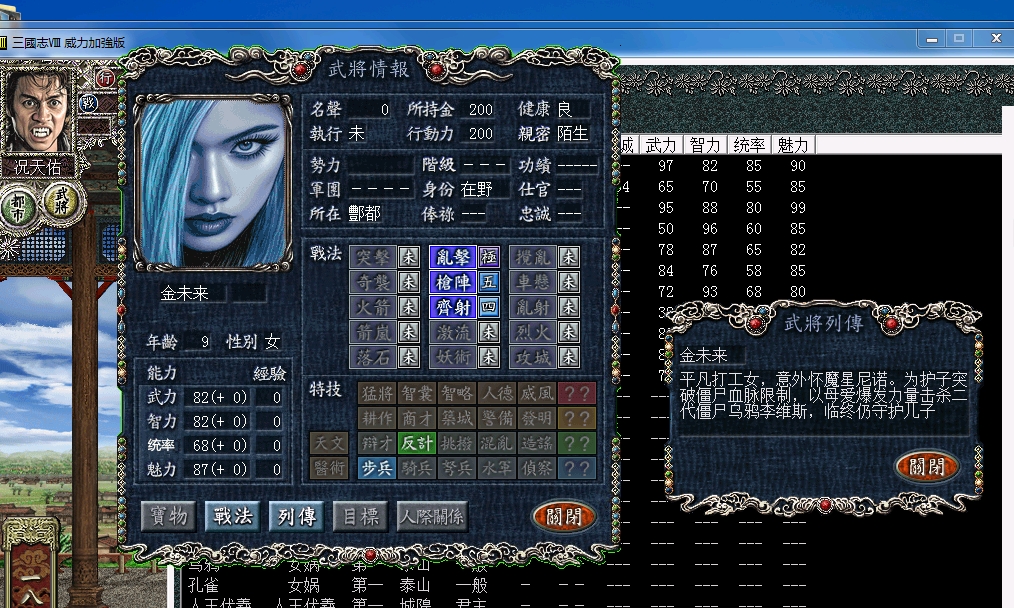Select the 妖術 tactic tile
The image size is (1014, 608).
(453, 356)
